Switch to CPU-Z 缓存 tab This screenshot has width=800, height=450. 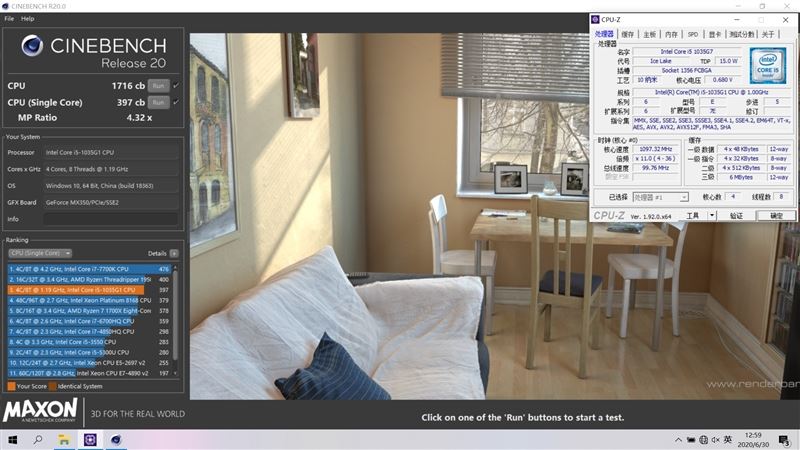pyautogui.click(x=628, y=34)
